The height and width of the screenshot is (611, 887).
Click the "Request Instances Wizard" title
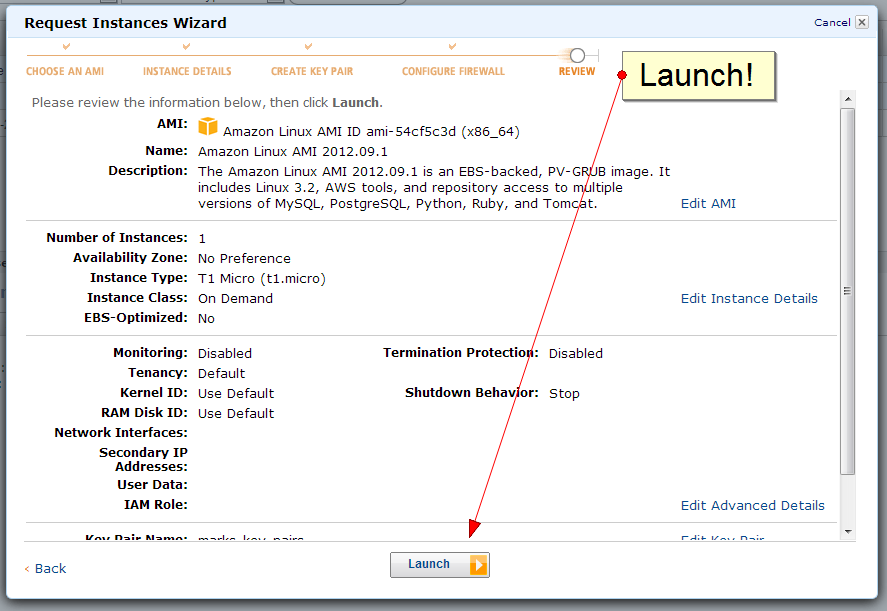[x=126, y=23]
